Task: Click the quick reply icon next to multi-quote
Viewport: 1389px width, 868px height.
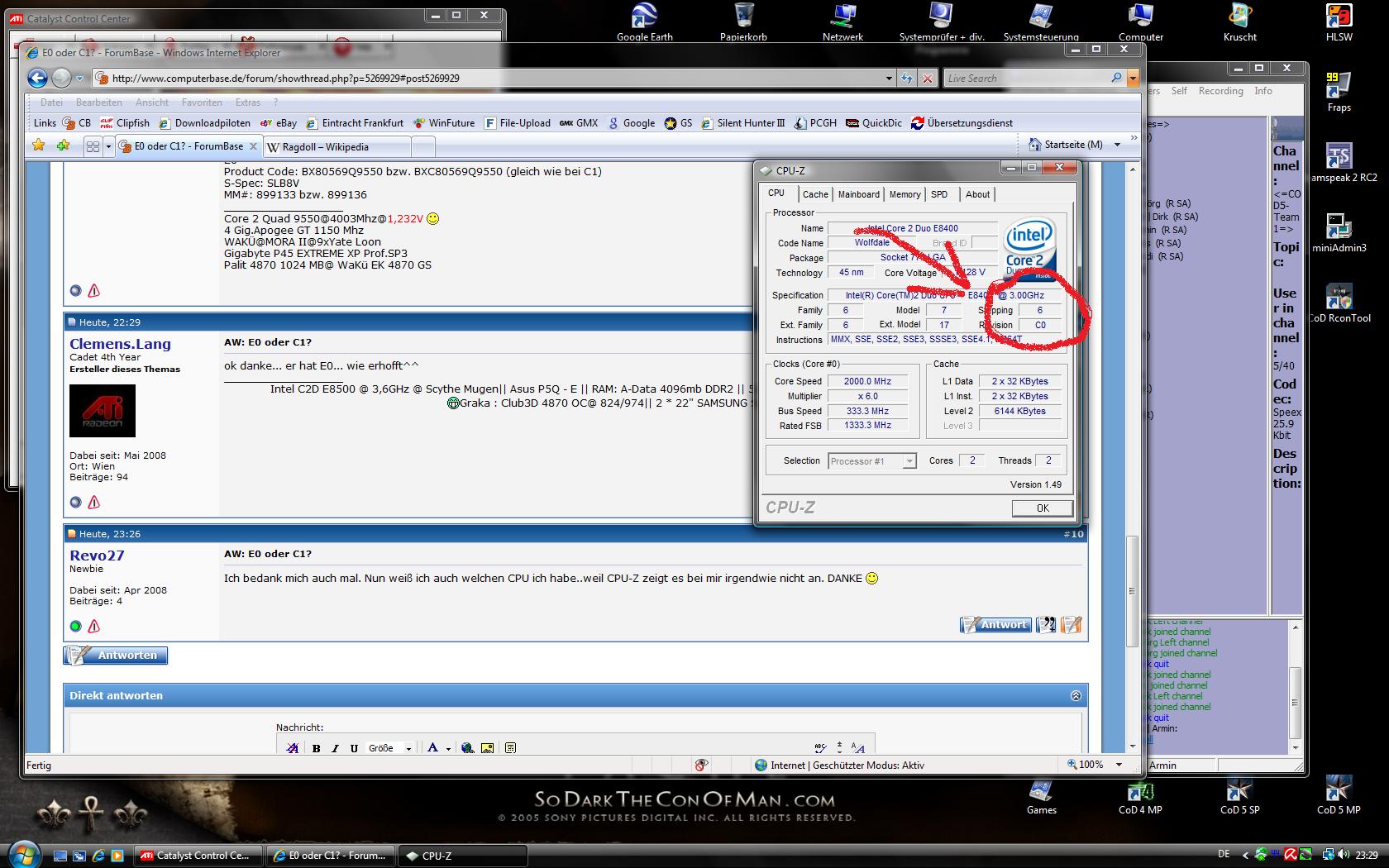Action: [x=1072, y=625]
